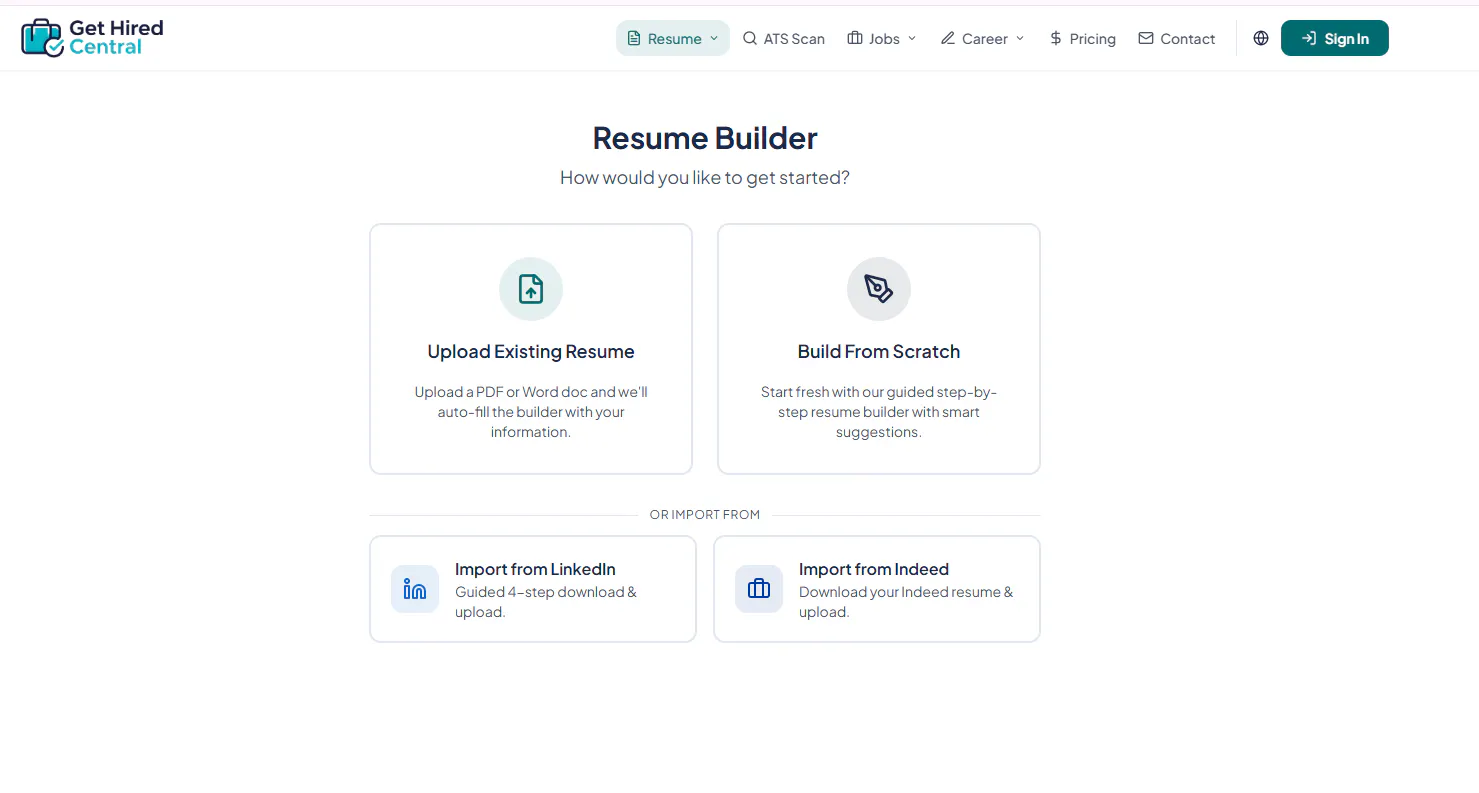
Task: Go to the Pricing page
Action: [1082, 38]
